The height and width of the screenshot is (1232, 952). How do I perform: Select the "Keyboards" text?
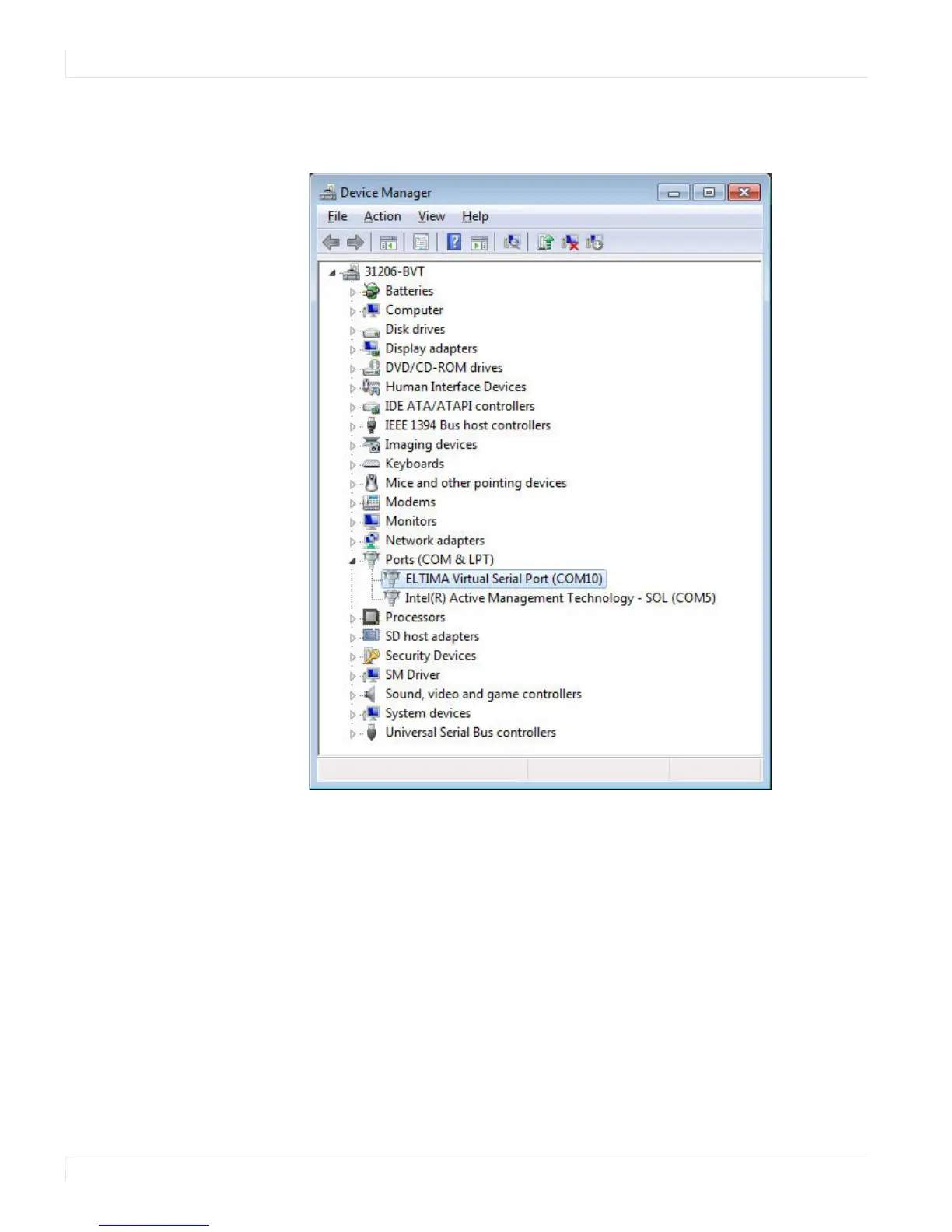415,464
